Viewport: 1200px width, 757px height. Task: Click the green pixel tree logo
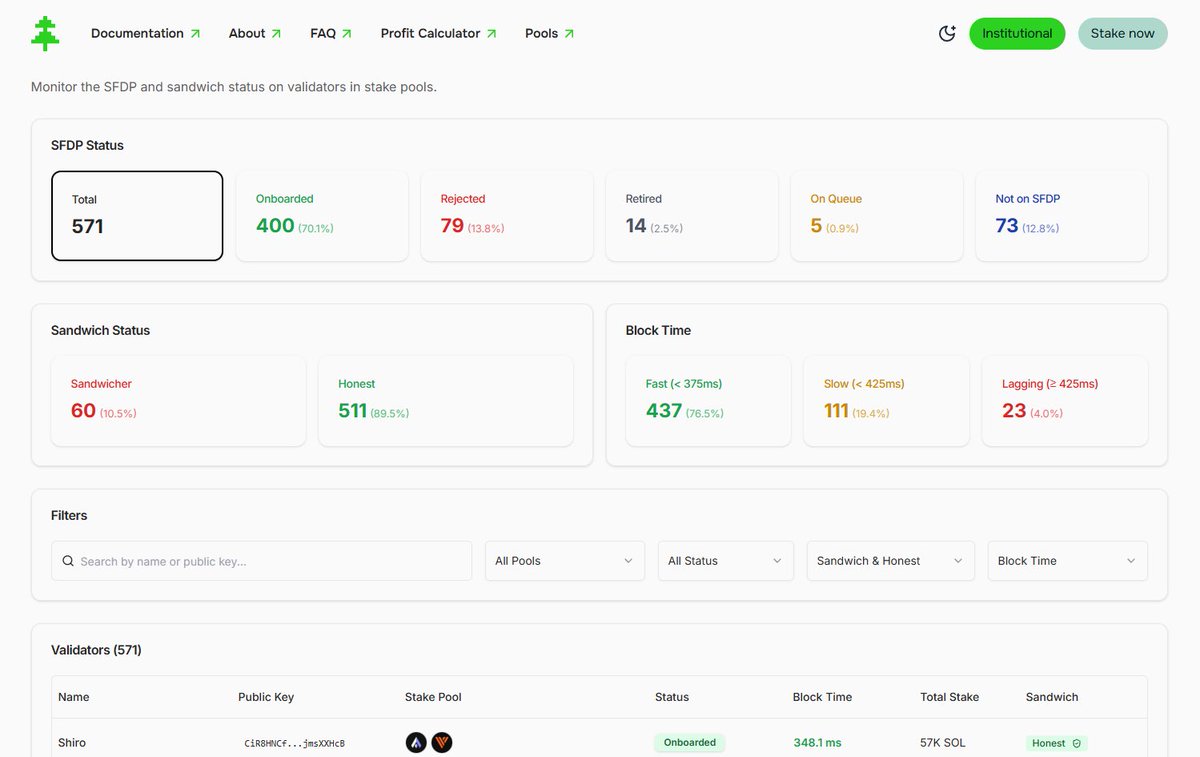pyautogui.click(x=45, y=33)
